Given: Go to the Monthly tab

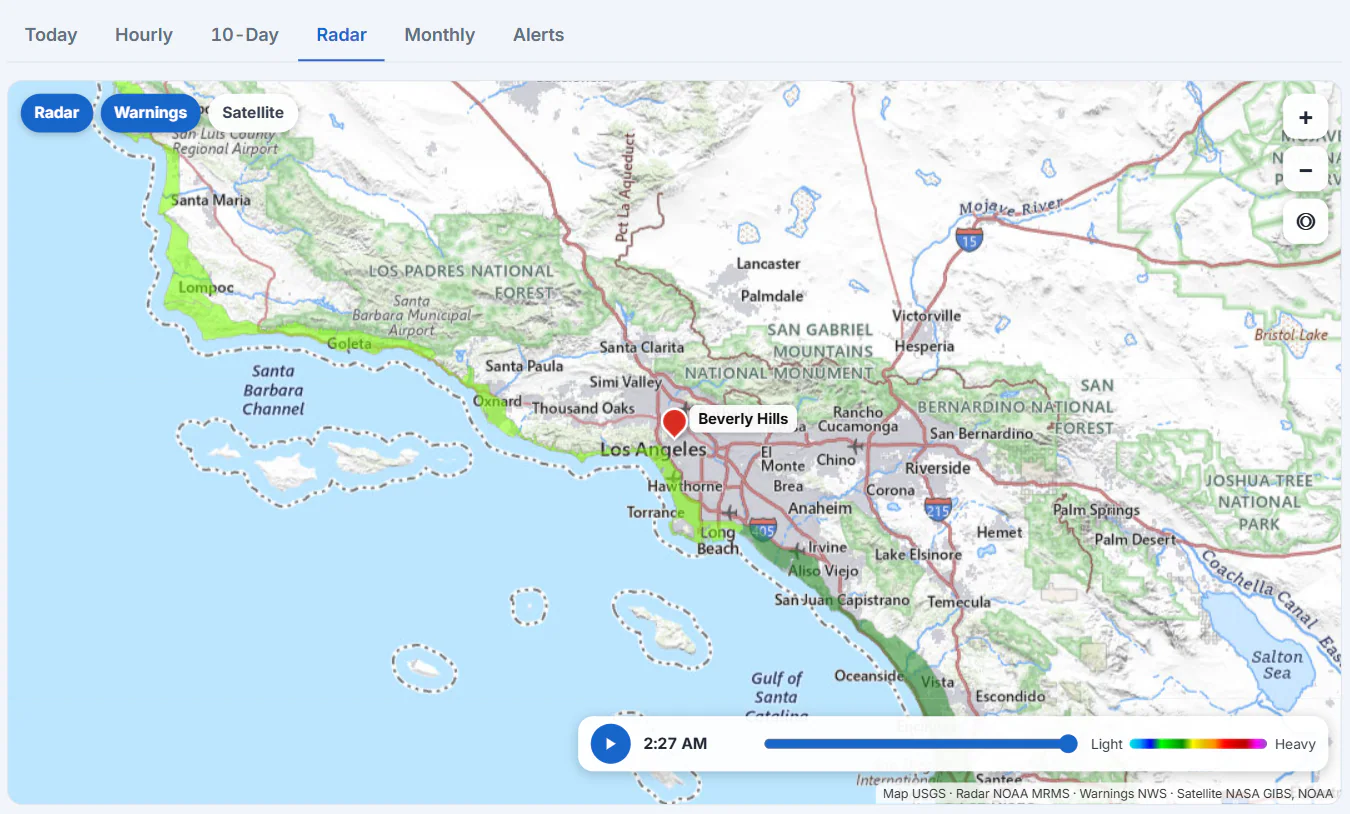Looking at the screenshot, I should (x=440, y=35).
